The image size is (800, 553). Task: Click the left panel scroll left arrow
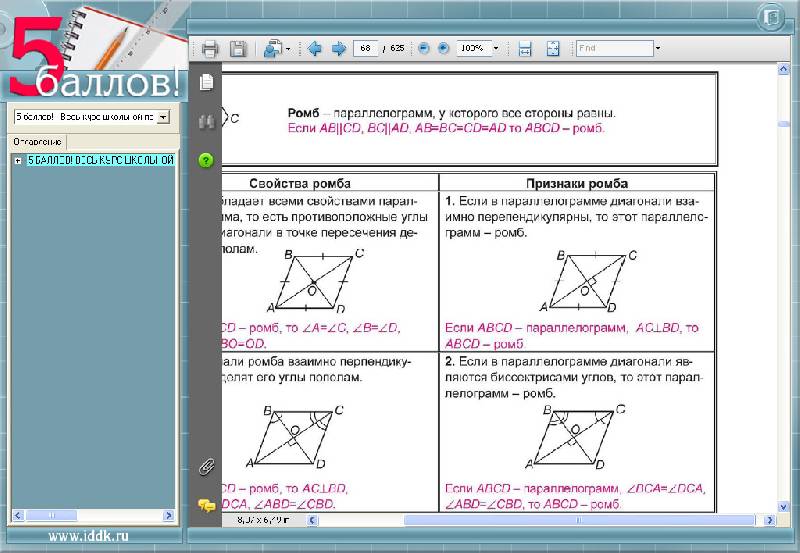click(x=18, y=515)
